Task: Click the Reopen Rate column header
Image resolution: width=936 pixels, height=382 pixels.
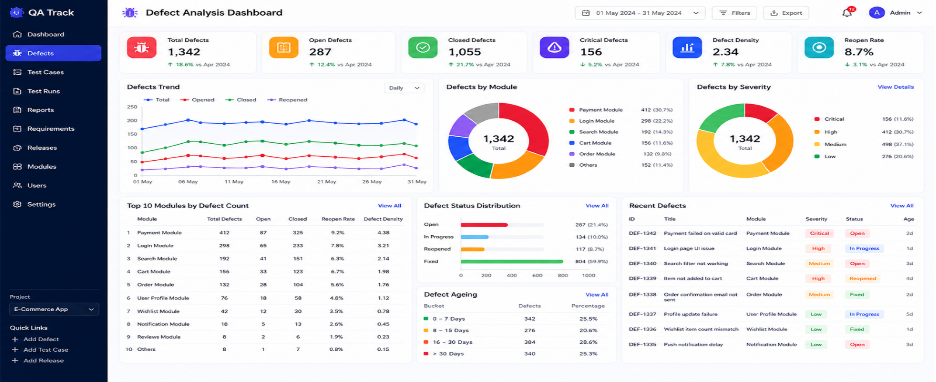Action: 338,220
